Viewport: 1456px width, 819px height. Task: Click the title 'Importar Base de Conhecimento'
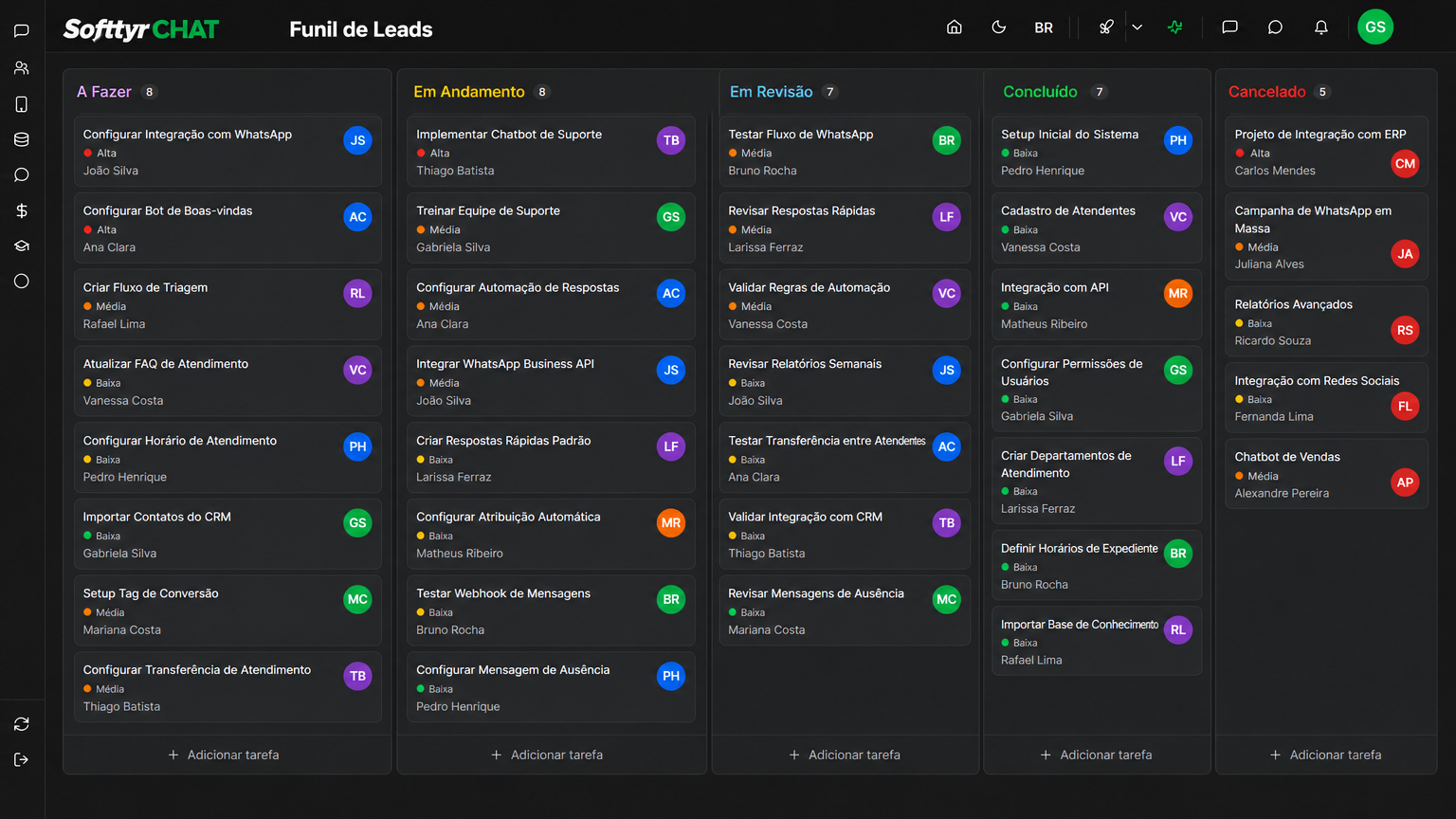tap(1080, 625)
